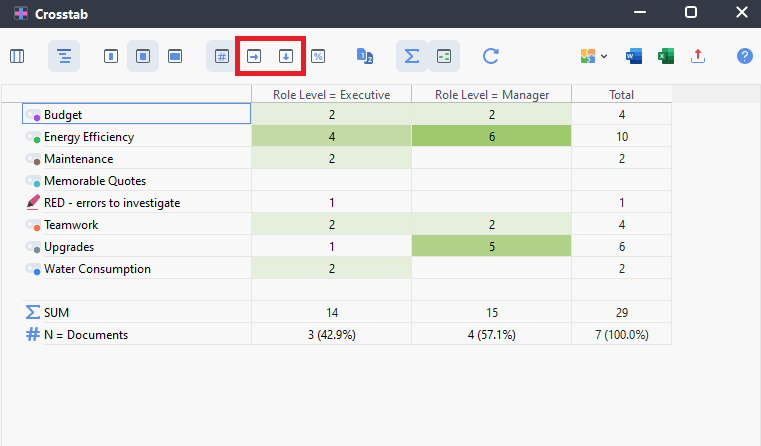761x446 pixels.
Task: Click the Total column header
Action: (x=622, y=95)
